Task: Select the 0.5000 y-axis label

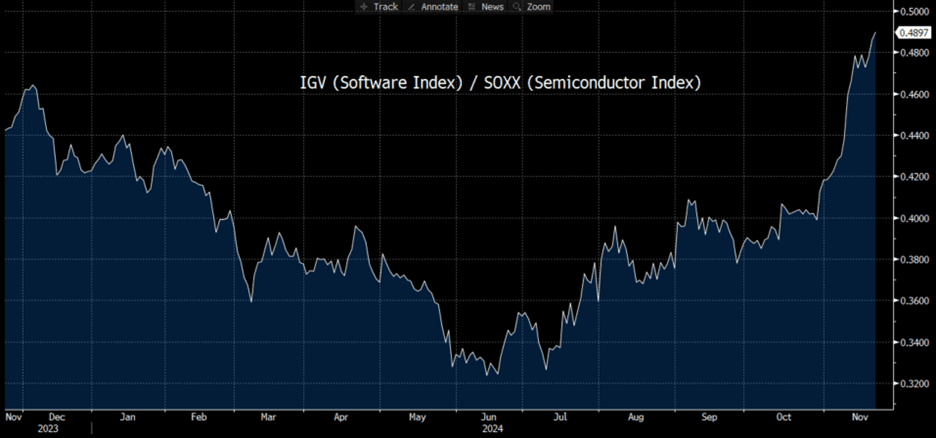Action: click(x=914, y=11)
